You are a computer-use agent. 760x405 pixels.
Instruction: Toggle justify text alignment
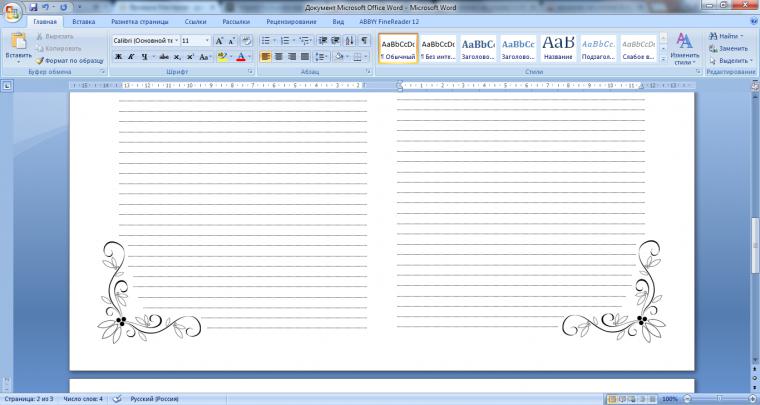pyautogui.click(x=304, y=57)
